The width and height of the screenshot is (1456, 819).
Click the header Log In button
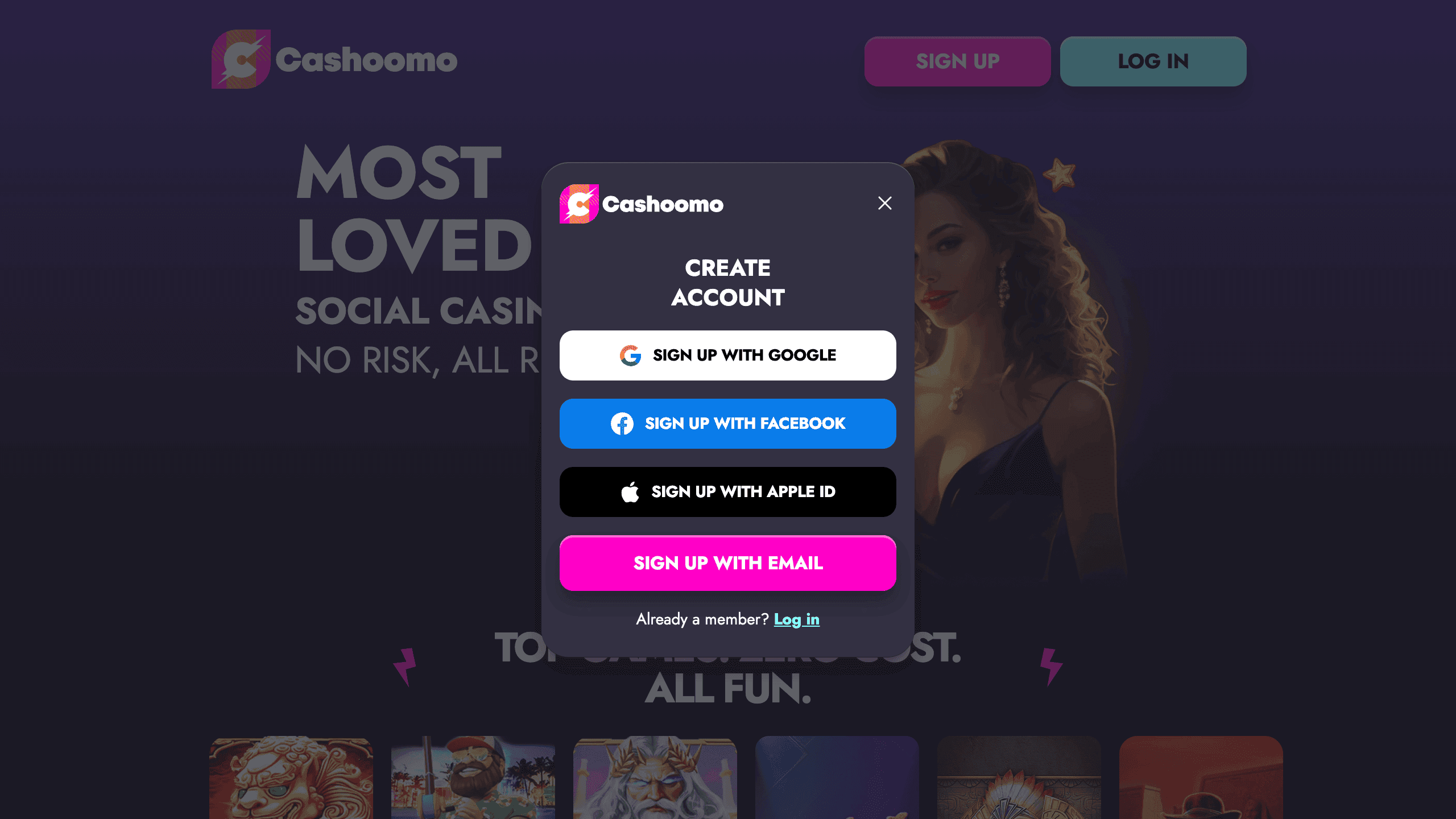[1153, 61]
